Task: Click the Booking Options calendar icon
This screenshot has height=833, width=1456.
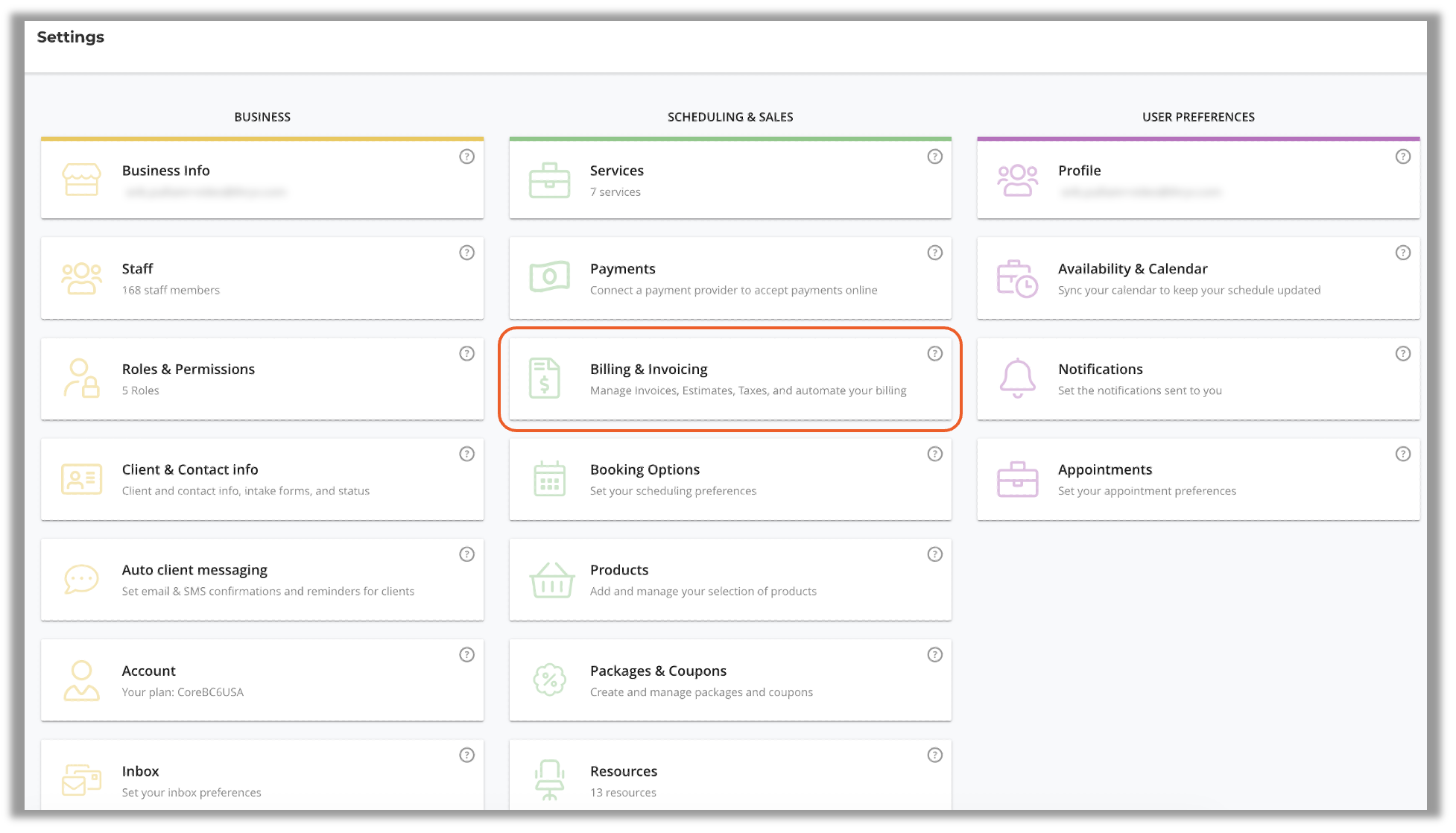Action: click(x=549, y=478)
